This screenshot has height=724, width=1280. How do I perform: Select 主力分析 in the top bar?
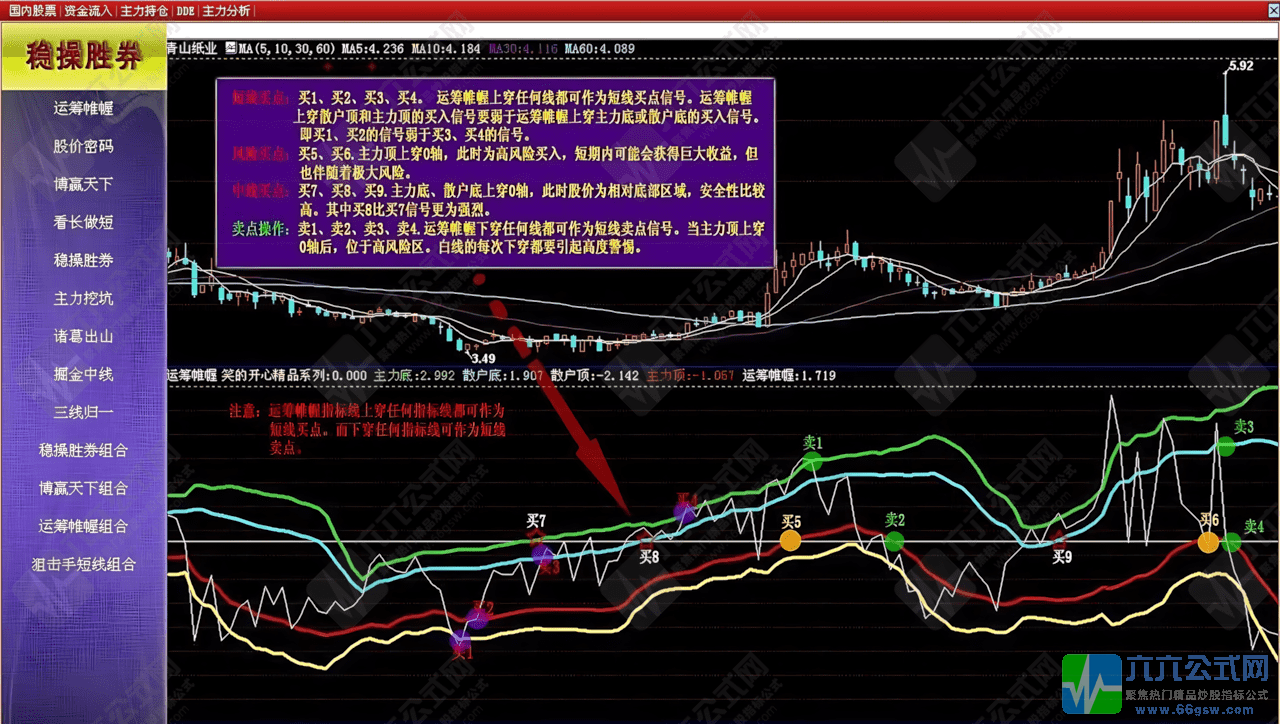(226, 11)
